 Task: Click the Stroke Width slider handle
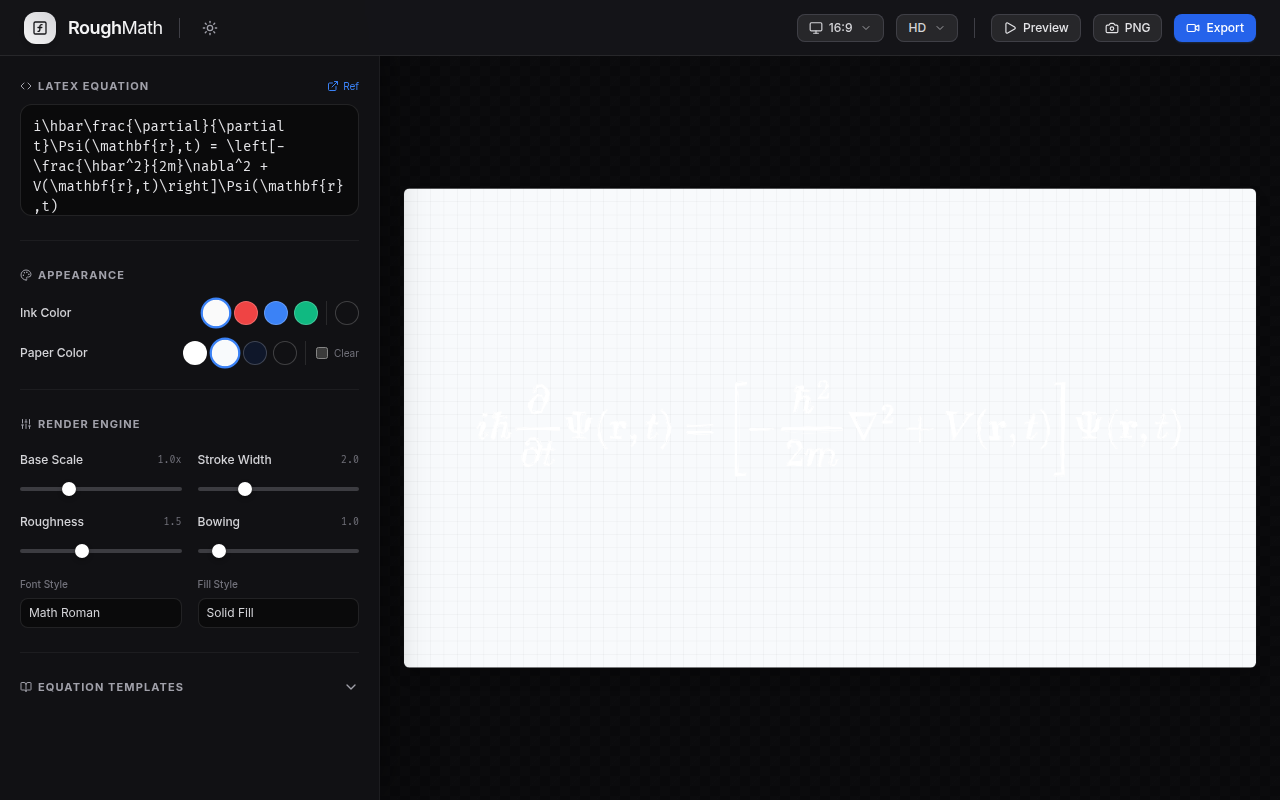pos(245,489)
